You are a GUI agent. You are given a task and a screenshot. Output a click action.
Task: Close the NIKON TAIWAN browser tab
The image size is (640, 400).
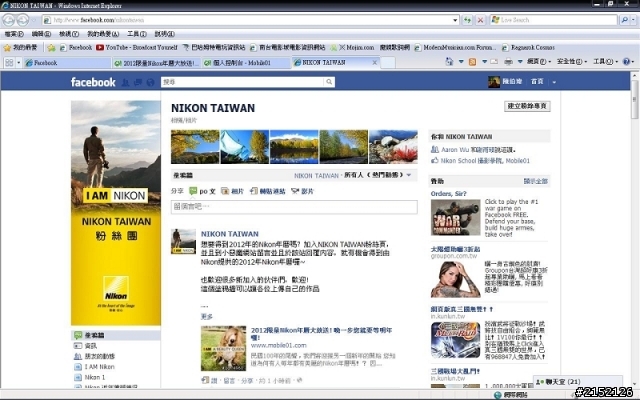pos(375,62)
